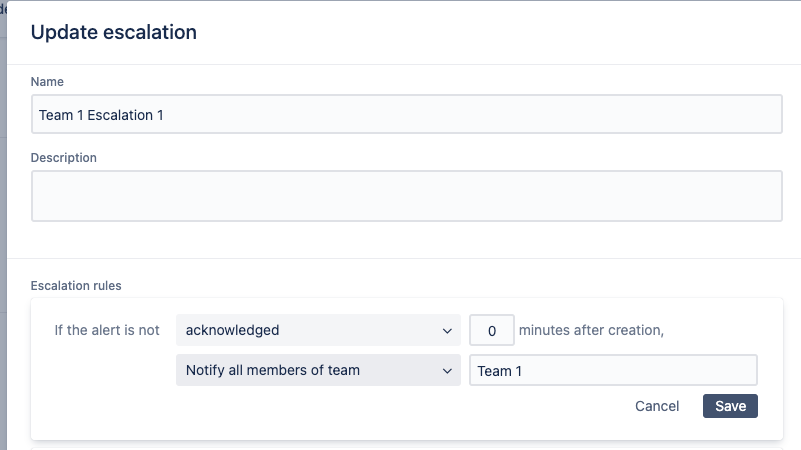Click the chevron arrow on the acknowledged dropdown

point(446,330)
